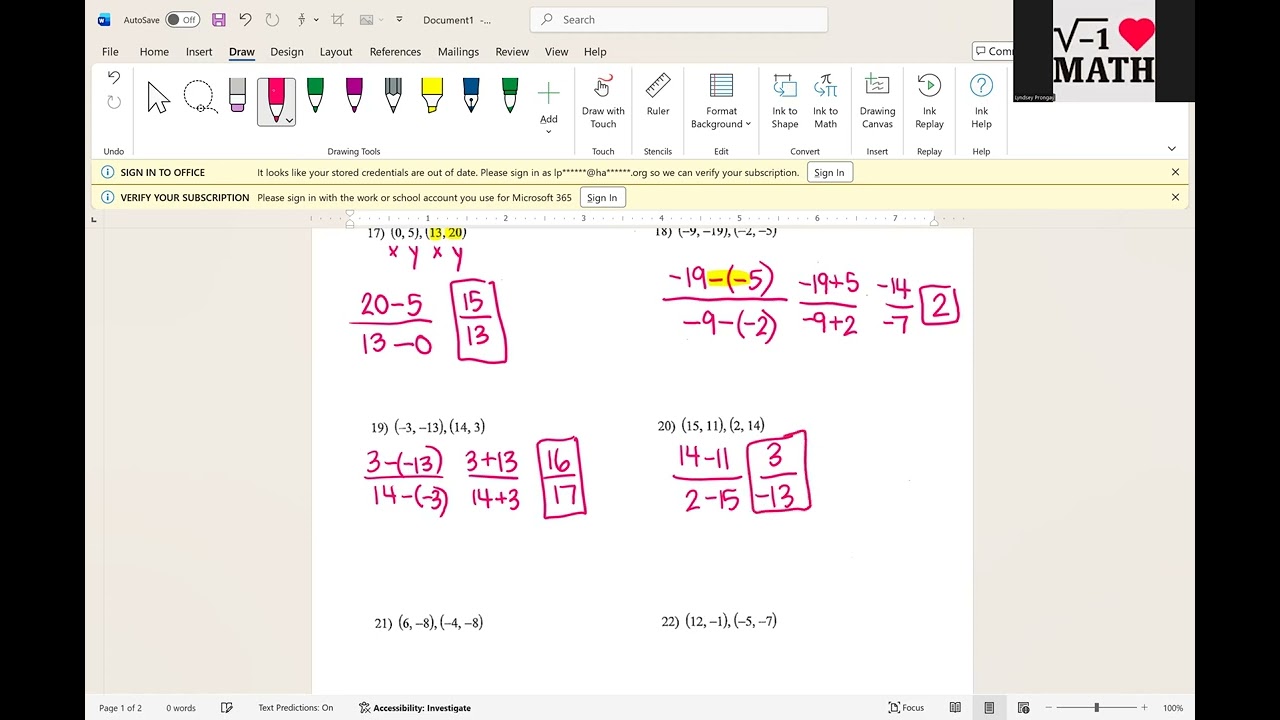1280x720 pixels.
Task: Click the spelling proofing status icon
Action: click(x=227, y=708)
